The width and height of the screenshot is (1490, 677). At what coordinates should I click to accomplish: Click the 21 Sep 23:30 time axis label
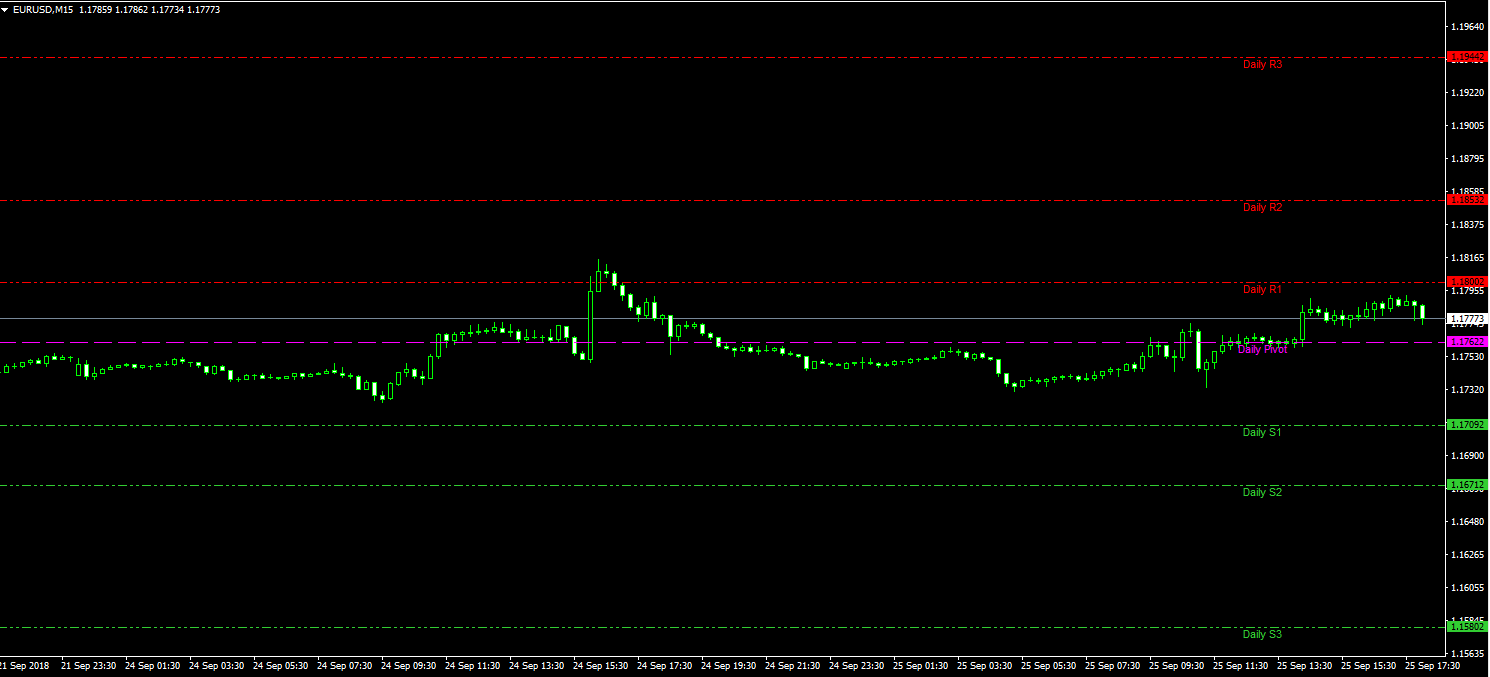point(88,665)
